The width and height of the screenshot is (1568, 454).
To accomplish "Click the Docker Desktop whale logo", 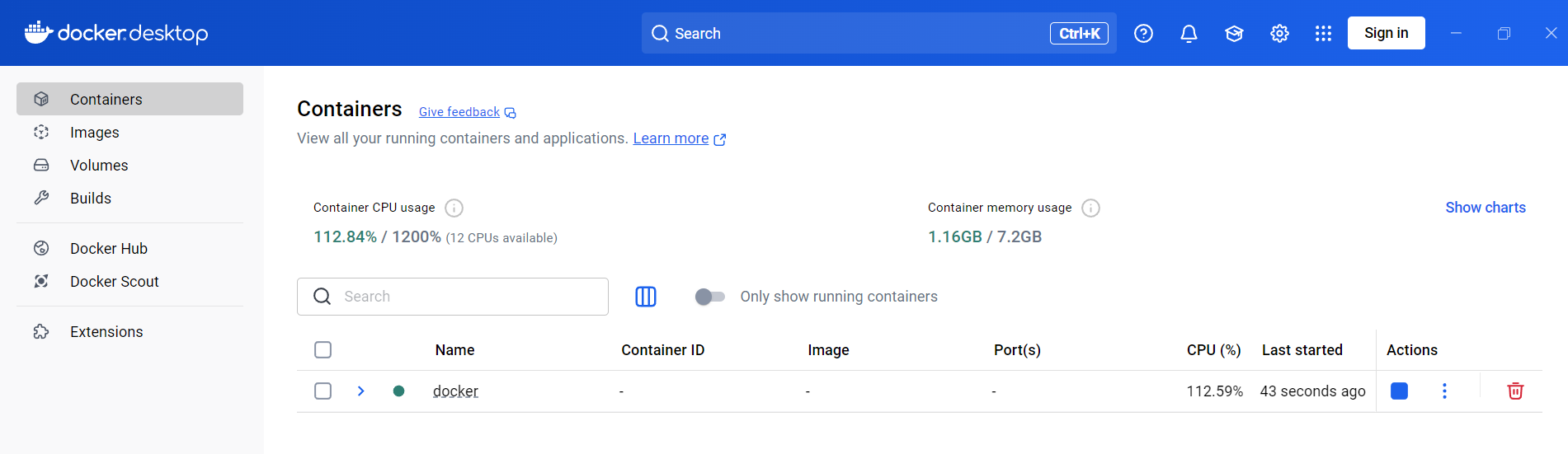I will [39, 32].
